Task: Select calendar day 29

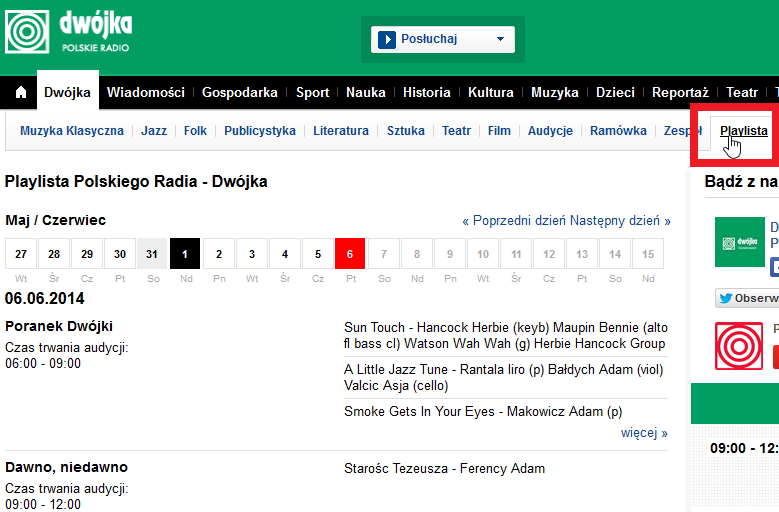Action: point(87,254)
